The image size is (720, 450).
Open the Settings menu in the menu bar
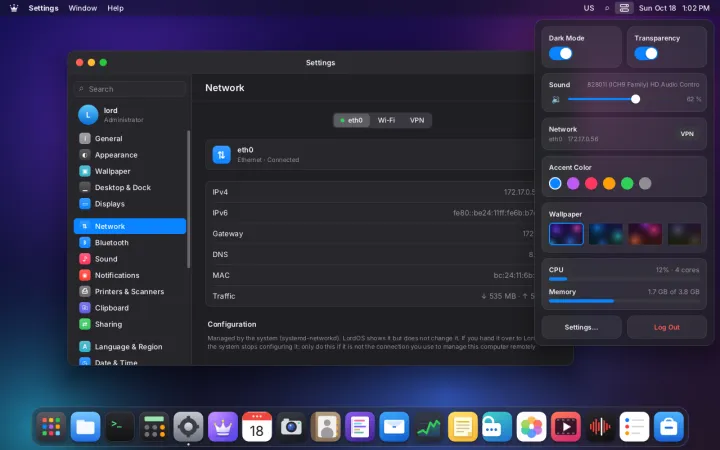(x=43, y=8)
